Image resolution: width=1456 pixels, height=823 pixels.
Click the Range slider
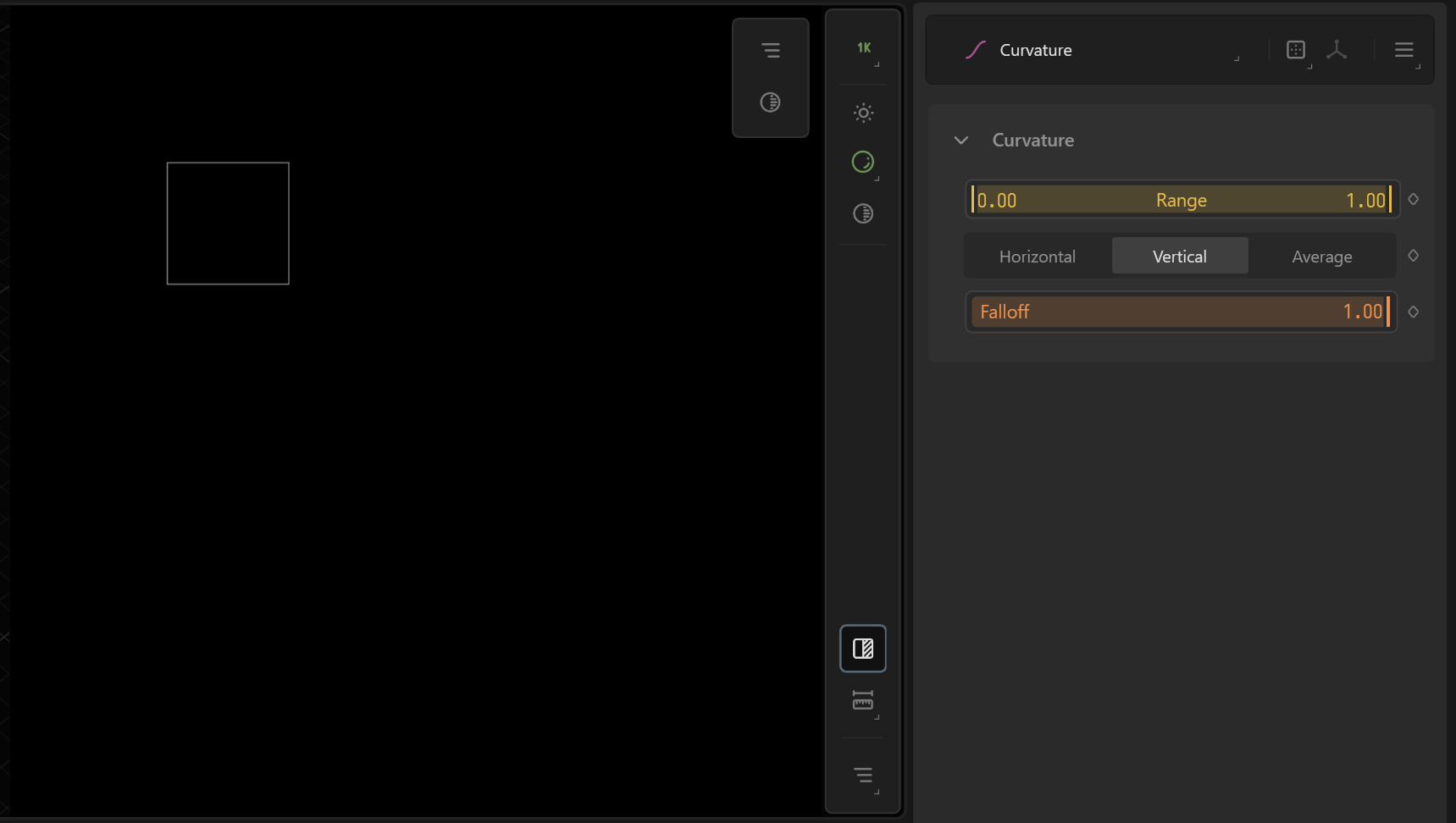click(x=1180, y=201)
